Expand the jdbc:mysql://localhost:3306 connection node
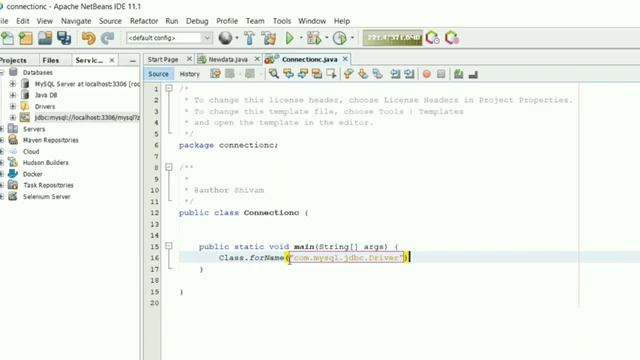Screen dimensions: 640x360 [x=13, y=118]
